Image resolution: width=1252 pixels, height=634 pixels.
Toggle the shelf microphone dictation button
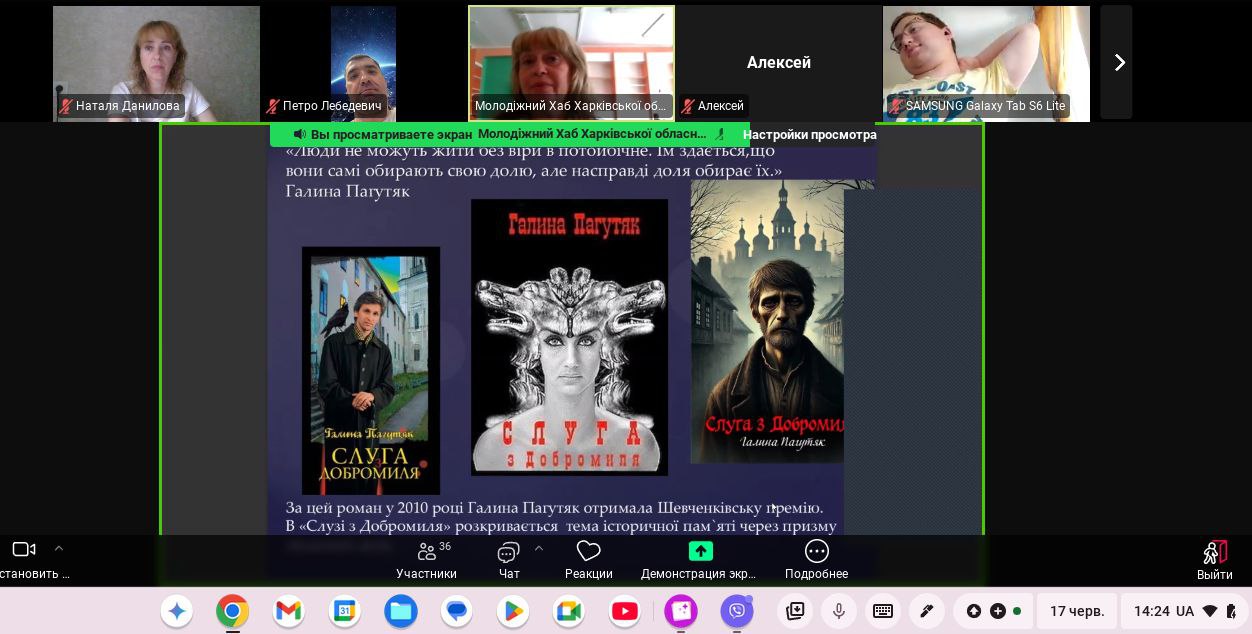pos(839,611)
